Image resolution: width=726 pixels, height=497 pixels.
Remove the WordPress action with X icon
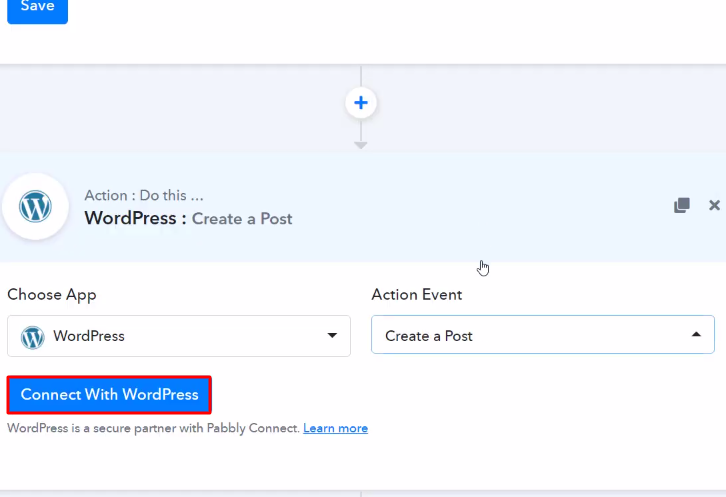(714, 205)
